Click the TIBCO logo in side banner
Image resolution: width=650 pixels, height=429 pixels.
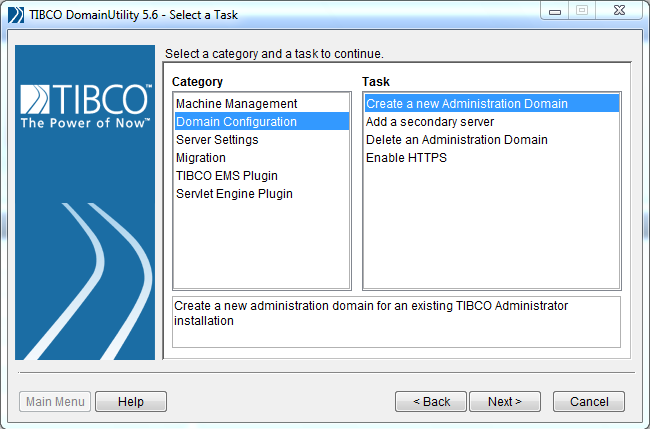pyautogui.click(x=86, y=106)
